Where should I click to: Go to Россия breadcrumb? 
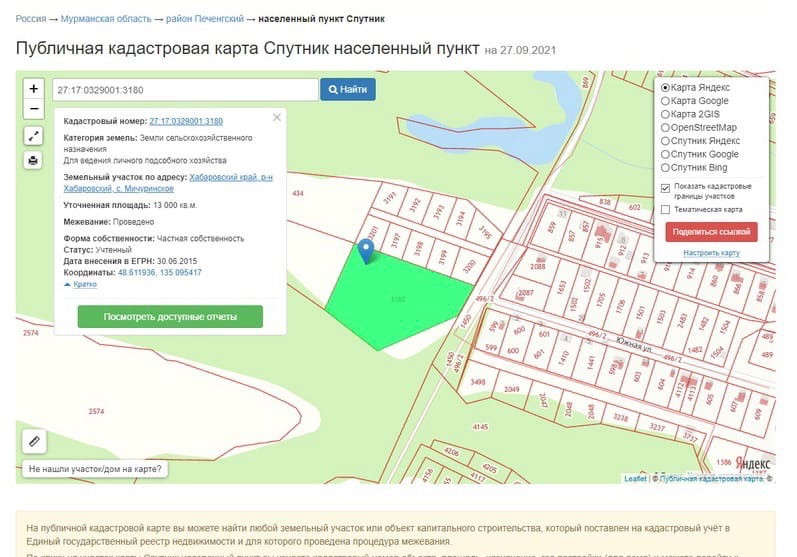click(30, 19)
